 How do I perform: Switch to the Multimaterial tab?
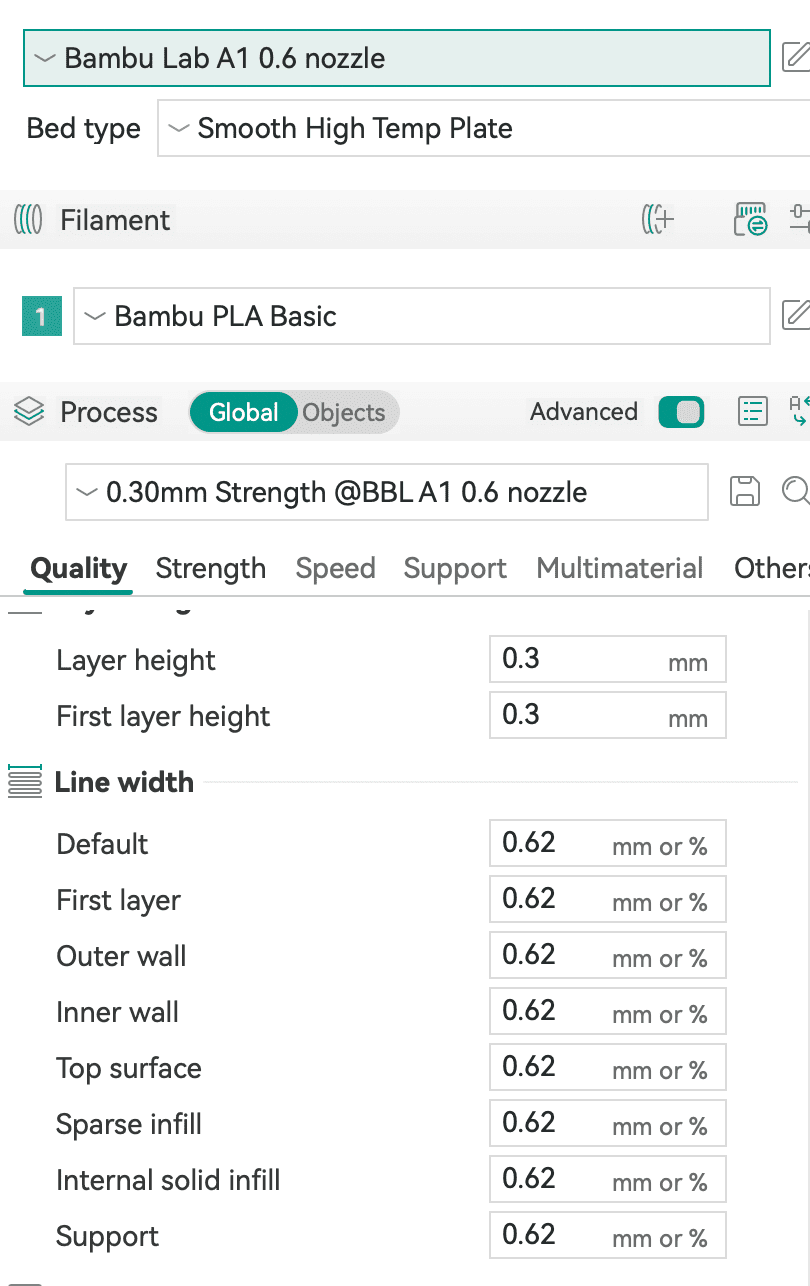coord(620,569)
